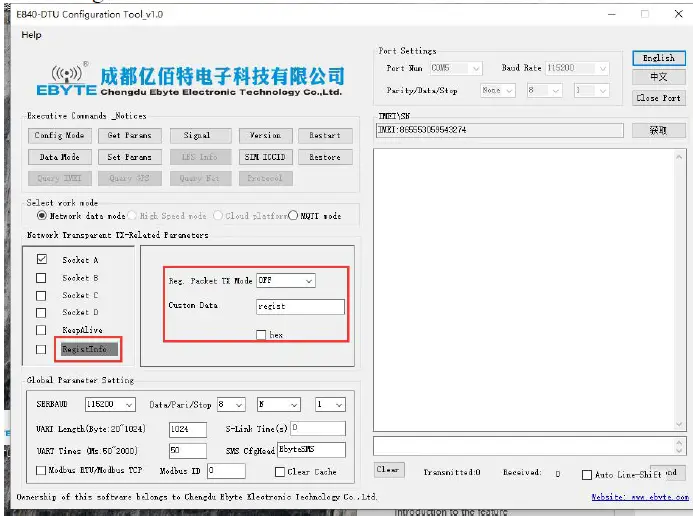Open the SERBAUD dropdown
Screen dimensions: 693x516
[x=110, y=404]
